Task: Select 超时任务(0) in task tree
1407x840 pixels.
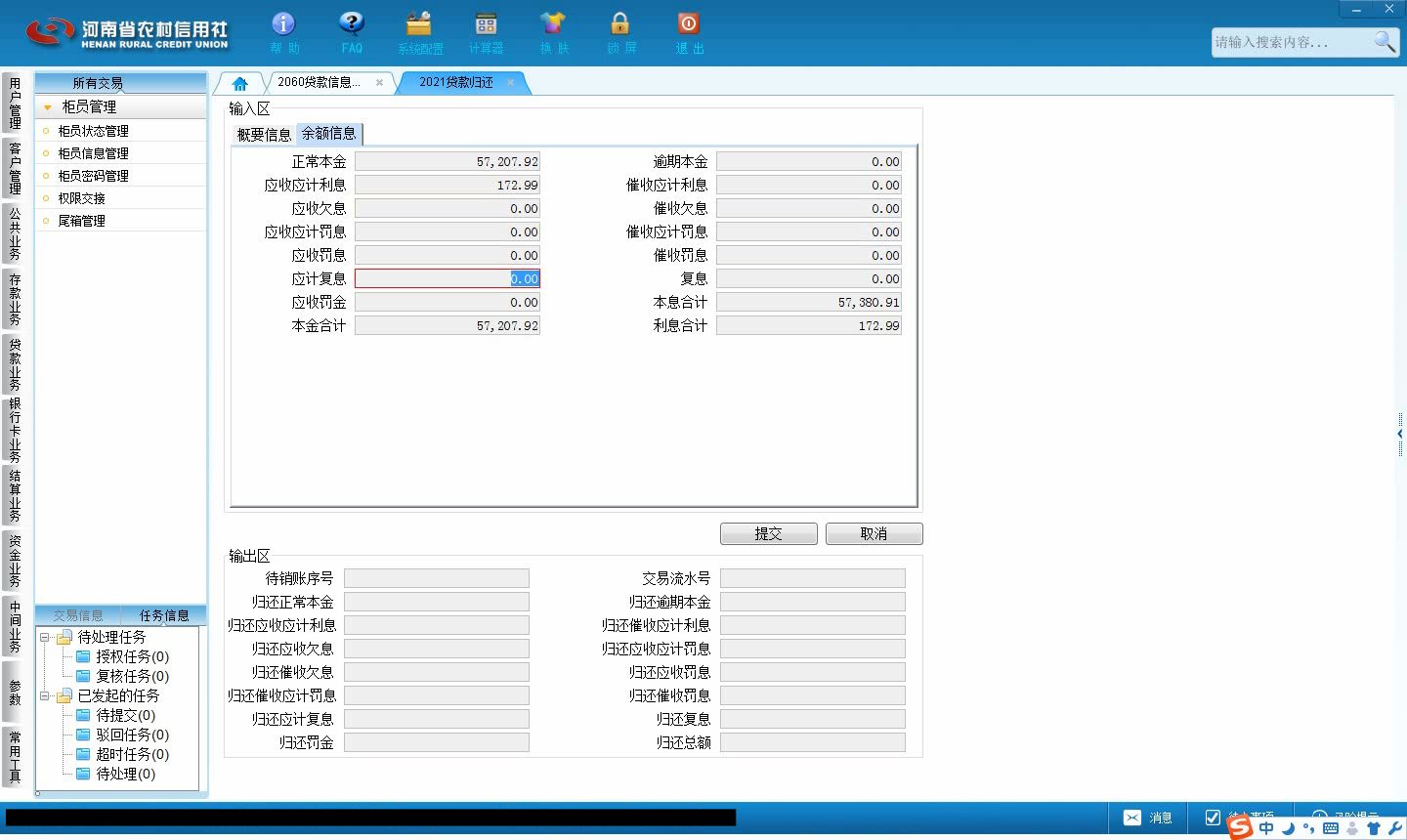Action: pyautogui.click(x=132, y=754)
